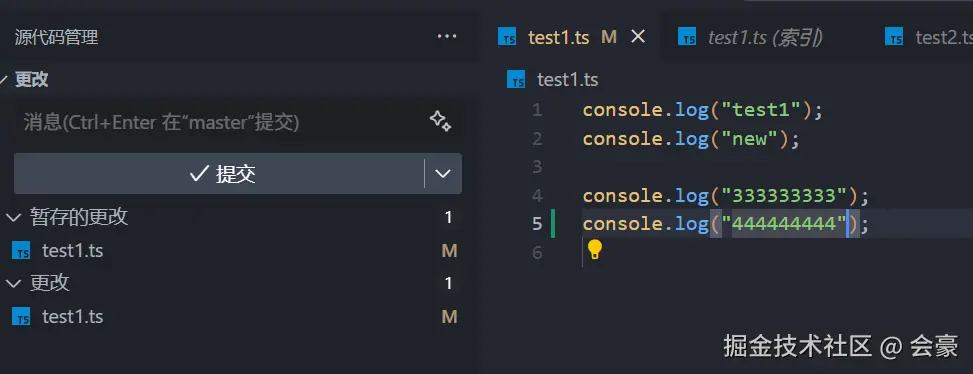Click M status of unstaged test1.ts
973x374 pixels.
449,317
